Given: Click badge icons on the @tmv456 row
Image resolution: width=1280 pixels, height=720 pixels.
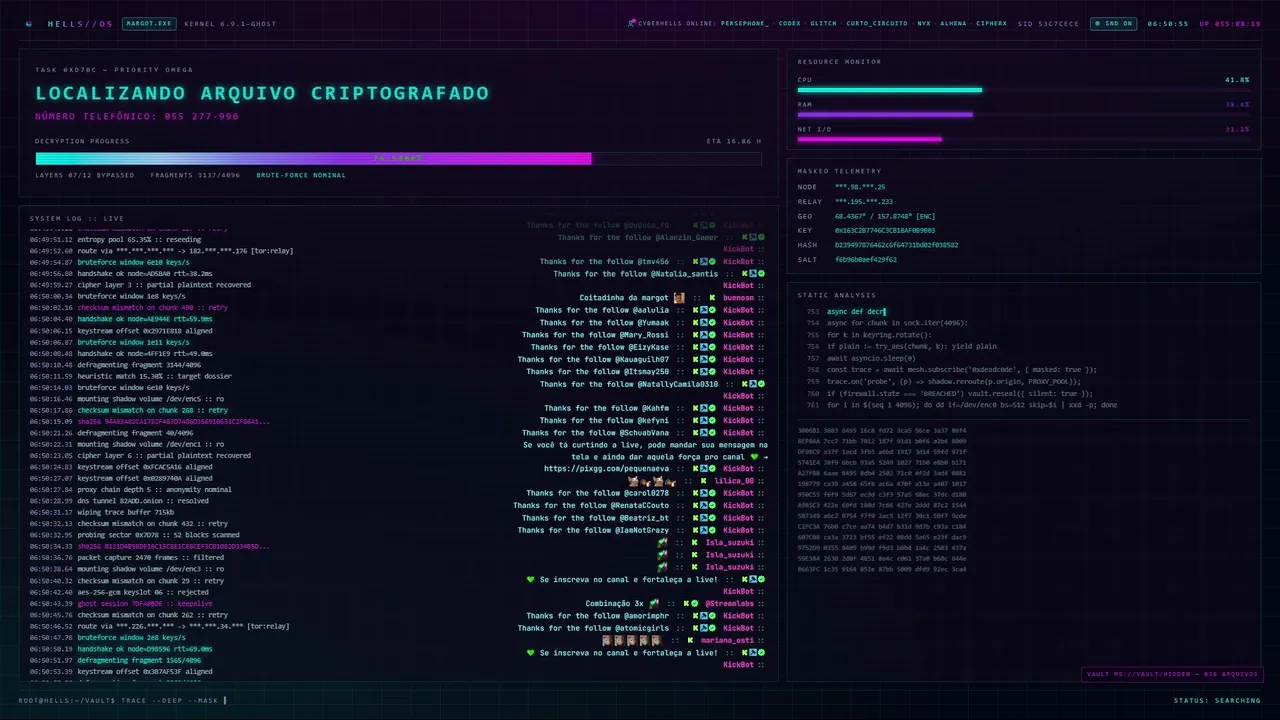Looking at the screenshot, I should (x=704, y=262).
